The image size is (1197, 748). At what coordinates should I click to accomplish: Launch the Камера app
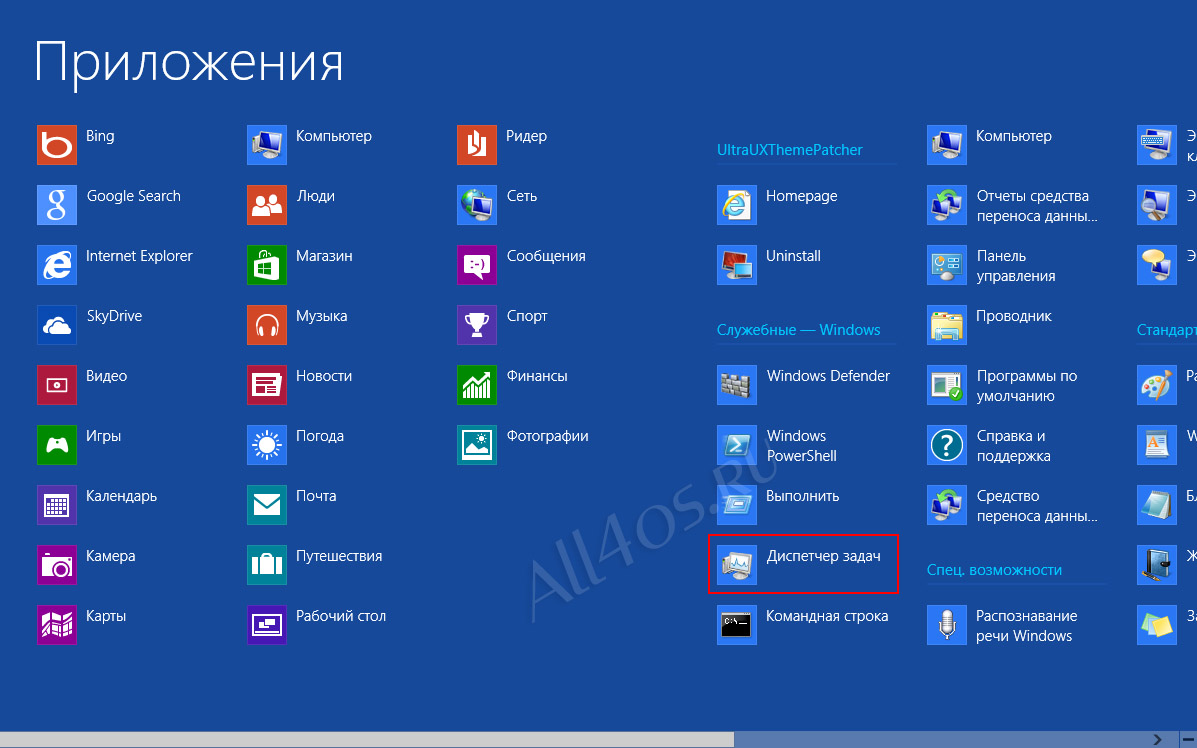(x=56, y=565)
